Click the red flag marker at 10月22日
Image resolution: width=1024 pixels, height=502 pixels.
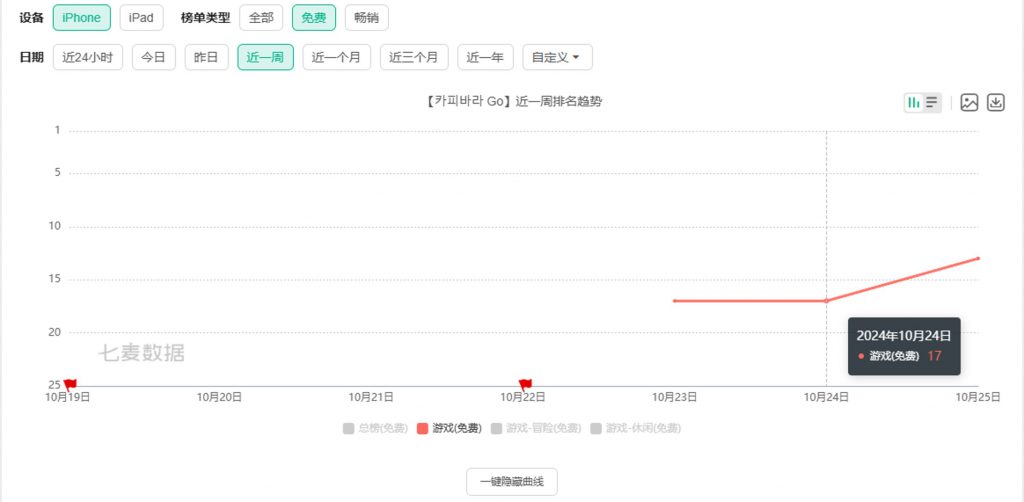(525, 384)
